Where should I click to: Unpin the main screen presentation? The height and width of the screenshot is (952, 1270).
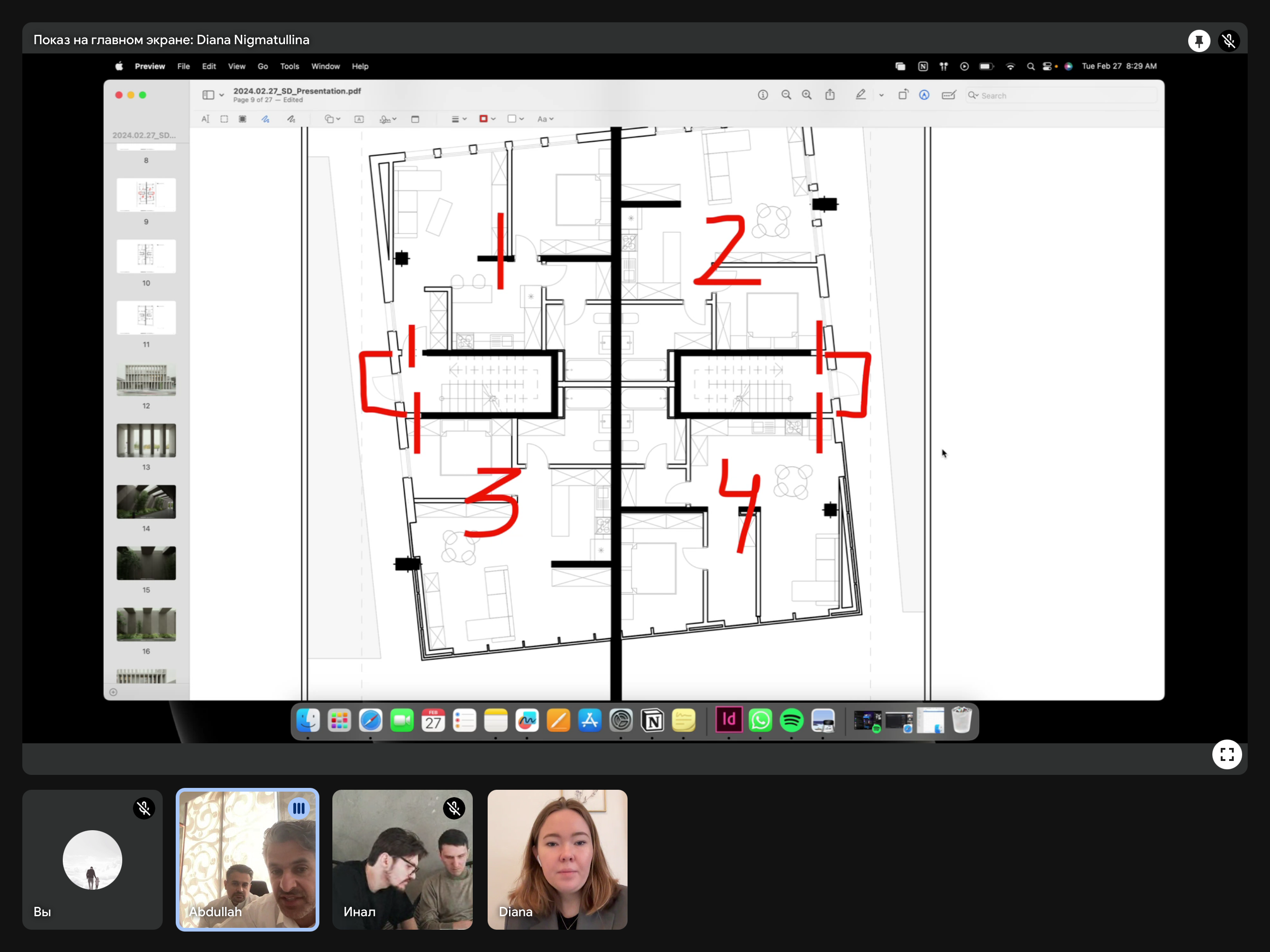point(1199,41)
